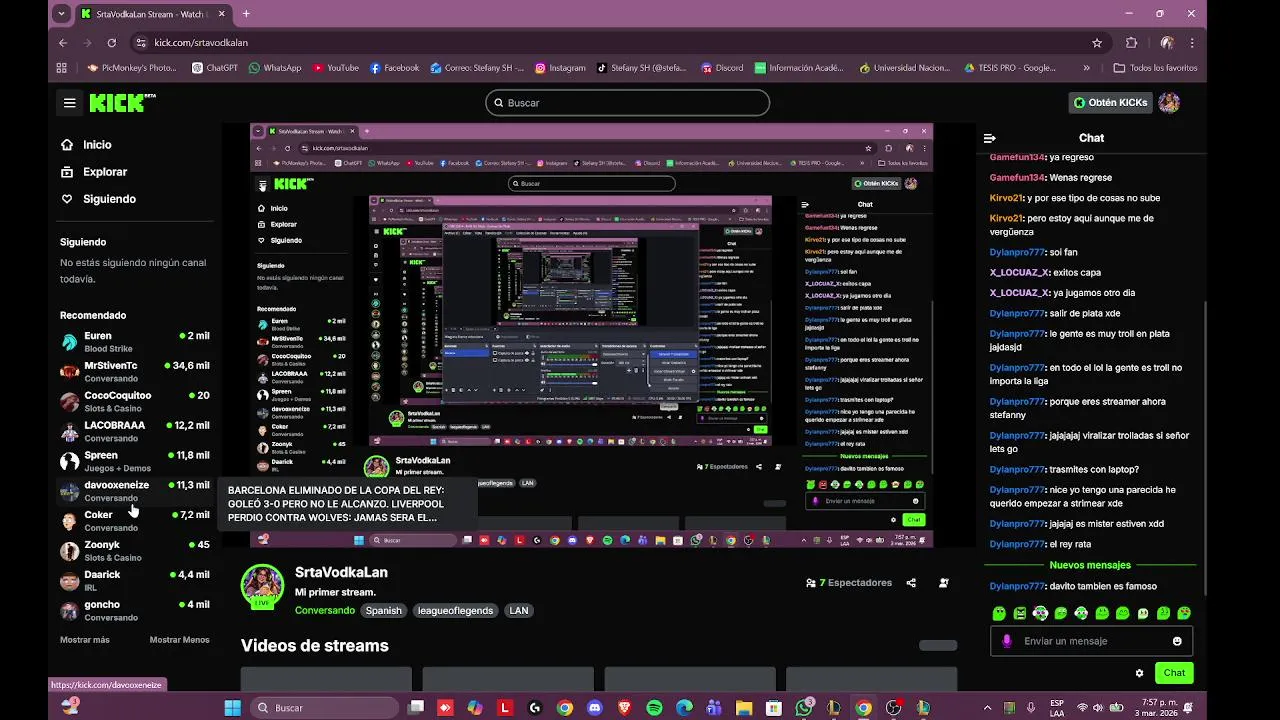1280x720 pixels.
Task: Open MrStivenTc recommended channel
Action: (135, 372)
